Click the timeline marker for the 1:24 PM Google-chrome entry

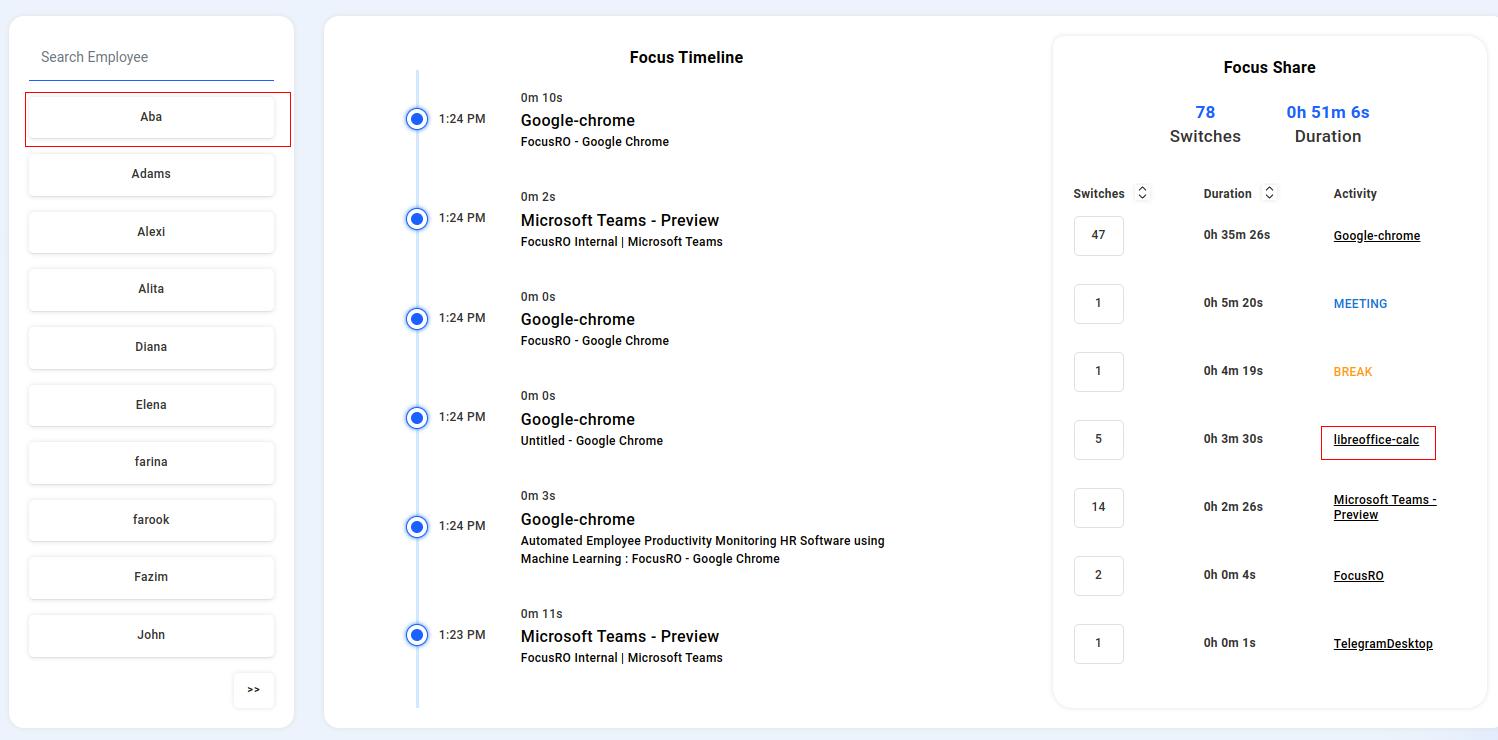(417, 118)
